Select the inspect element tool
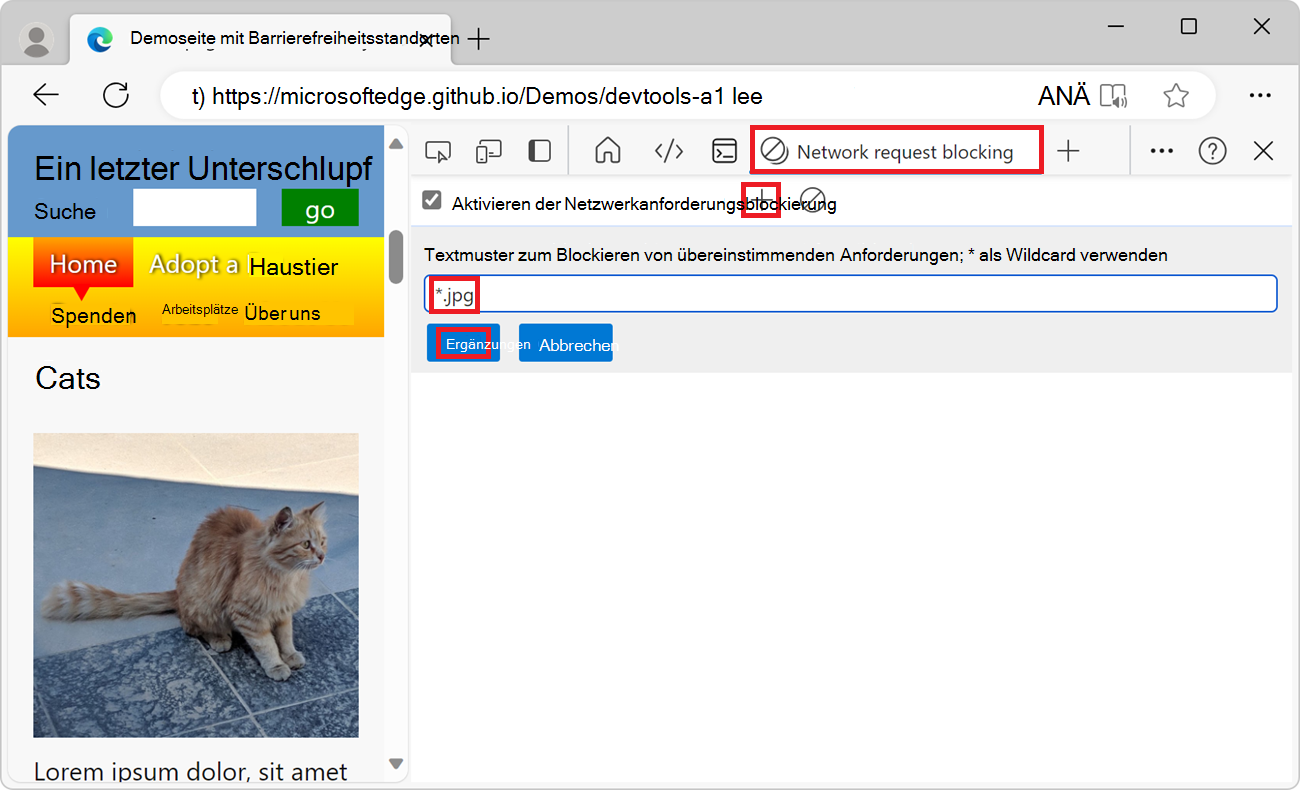This screenshot has width=1300, height=790. (x=438, y=150)
